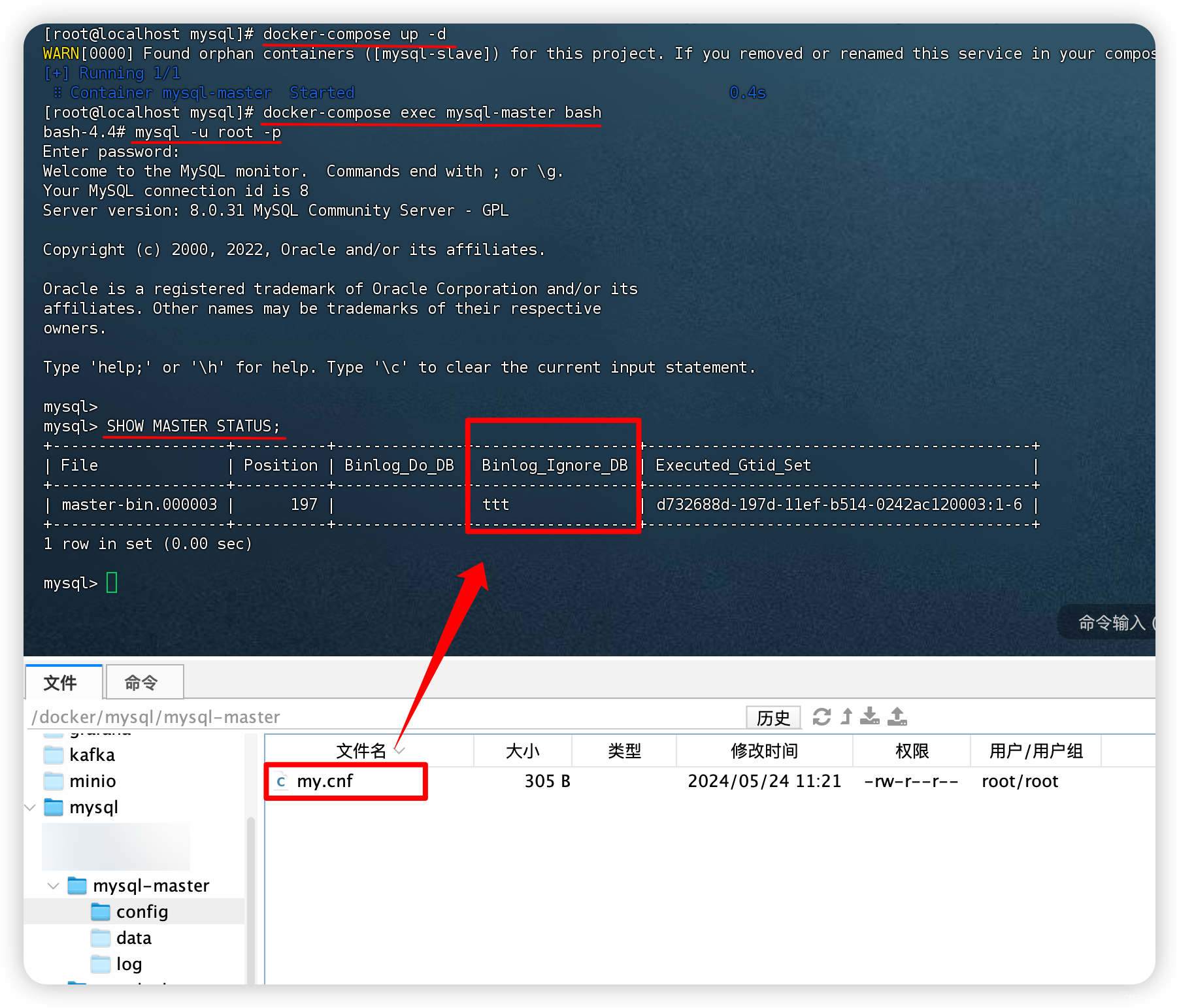Screen dimensions: 1179x1008
Task: Click the Position value 197 in terminal
Action: [x=304, y=504]
